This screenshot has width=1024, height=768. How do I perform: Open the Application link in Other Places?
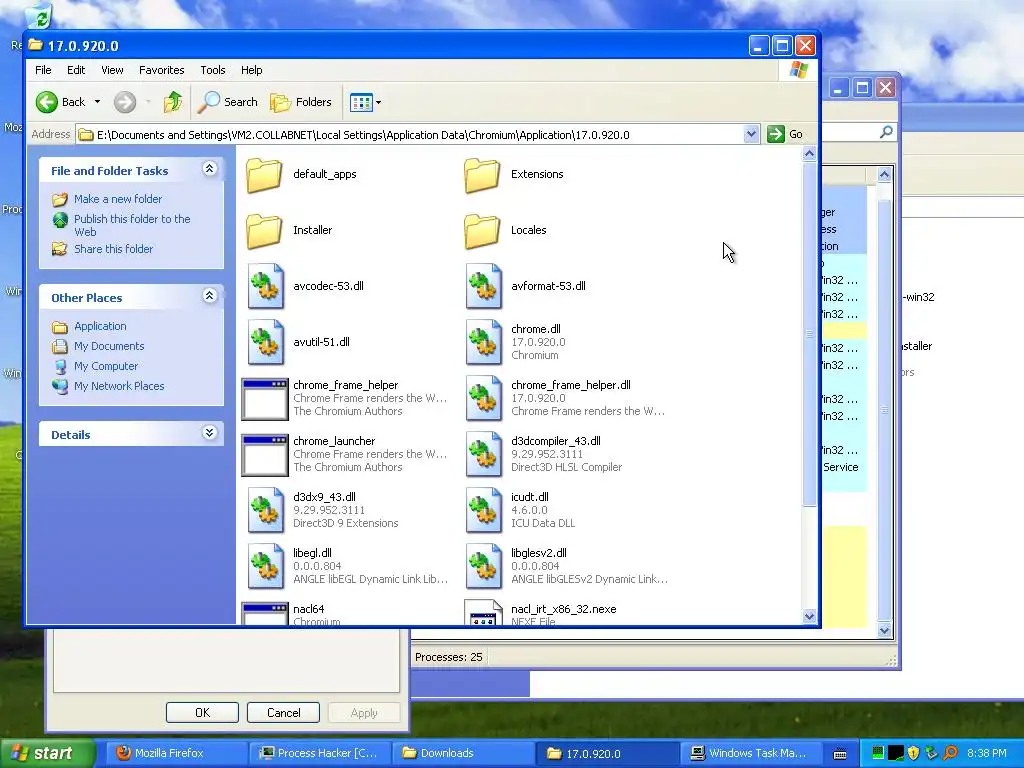click(x=100, y=326)
